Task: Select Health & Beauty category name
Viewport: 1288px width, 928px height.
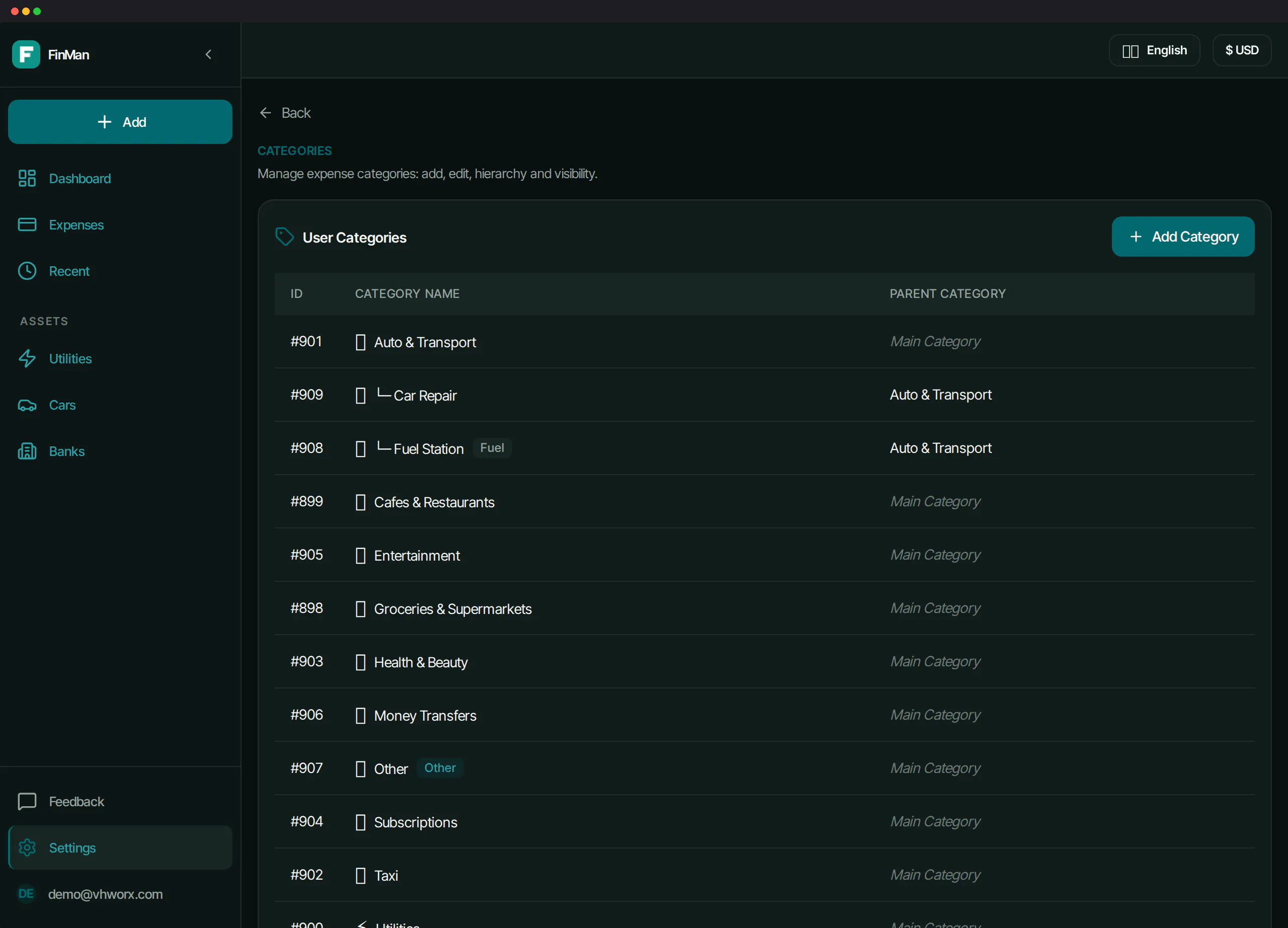Action: coord(421,663)
